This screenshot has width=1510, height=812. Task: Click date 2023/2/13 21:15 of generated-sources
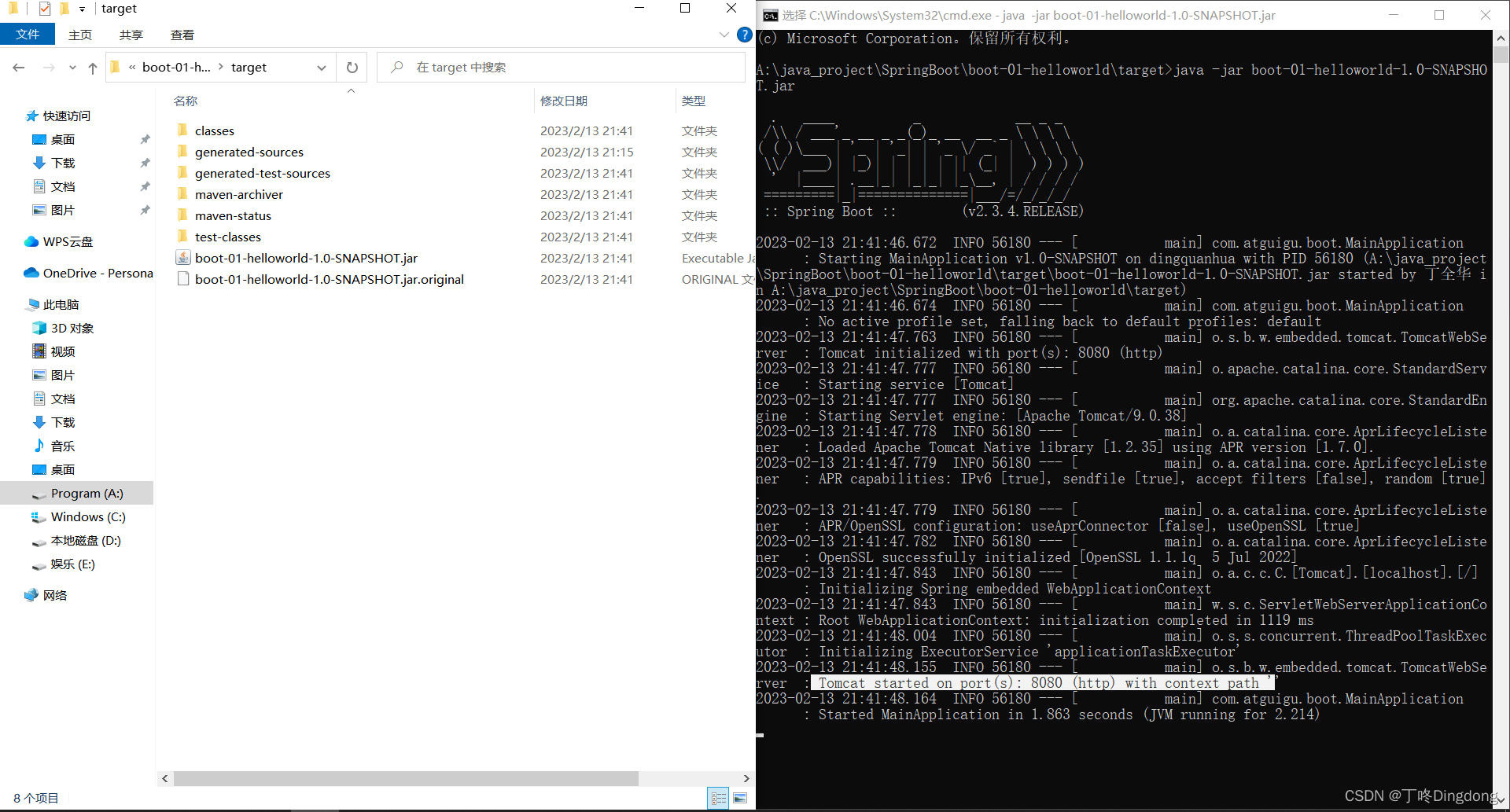pyautogui.click(x=587, y=152)
